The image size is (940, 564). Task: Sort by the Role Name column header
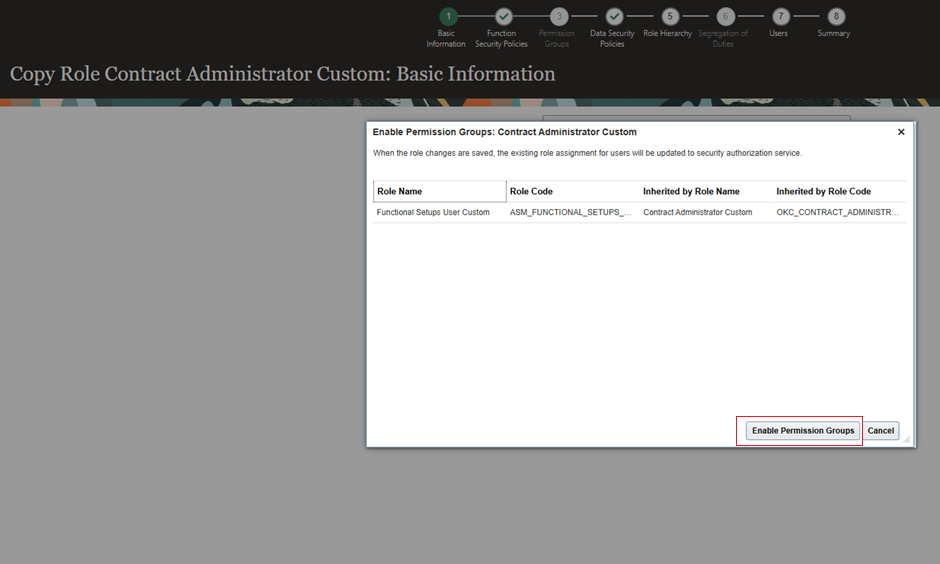pyautogui.click(x=439, y=191)
